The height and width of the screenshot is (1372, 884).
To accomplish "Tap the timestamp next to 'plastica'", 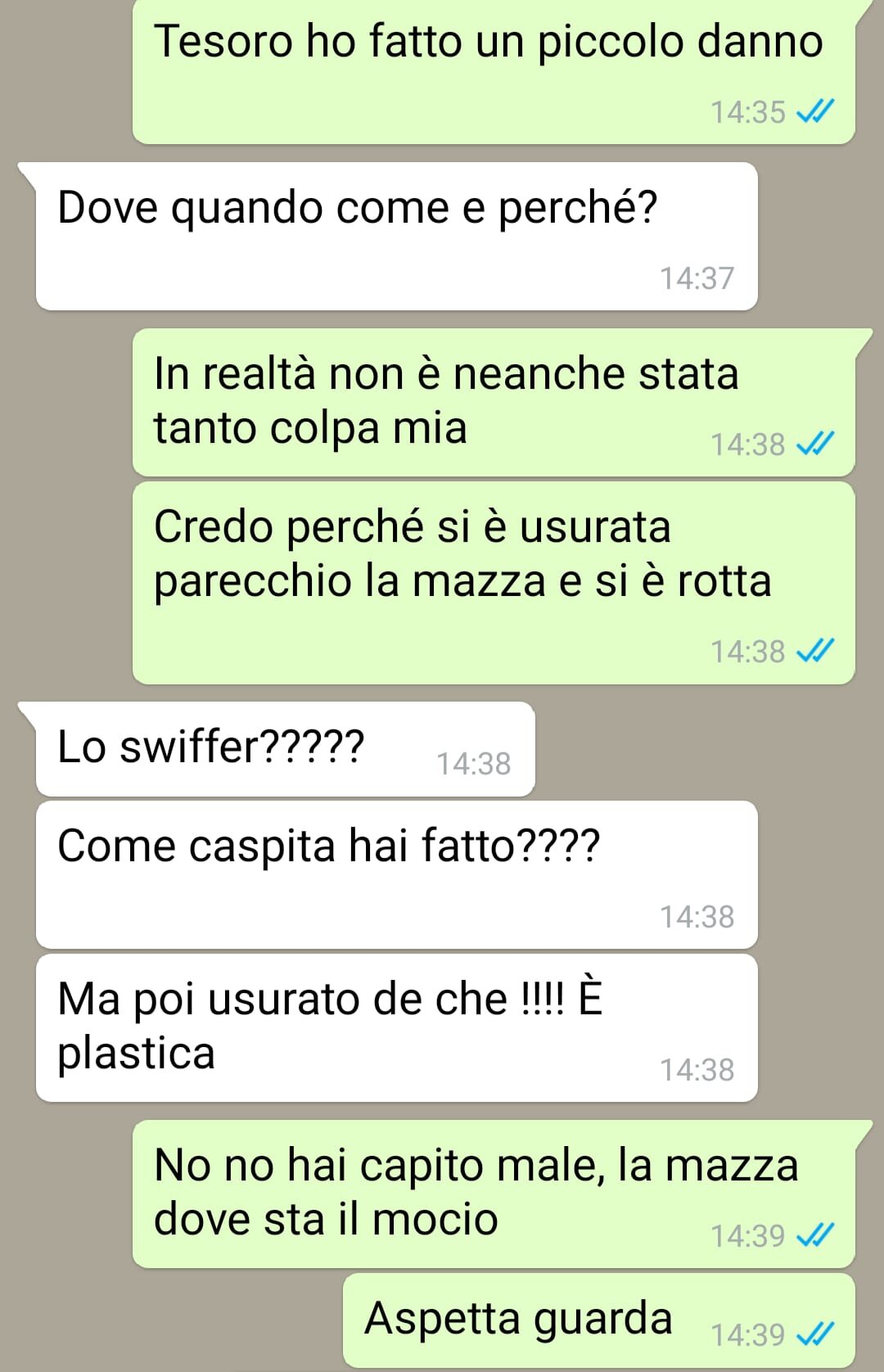I will (697, 1070).
